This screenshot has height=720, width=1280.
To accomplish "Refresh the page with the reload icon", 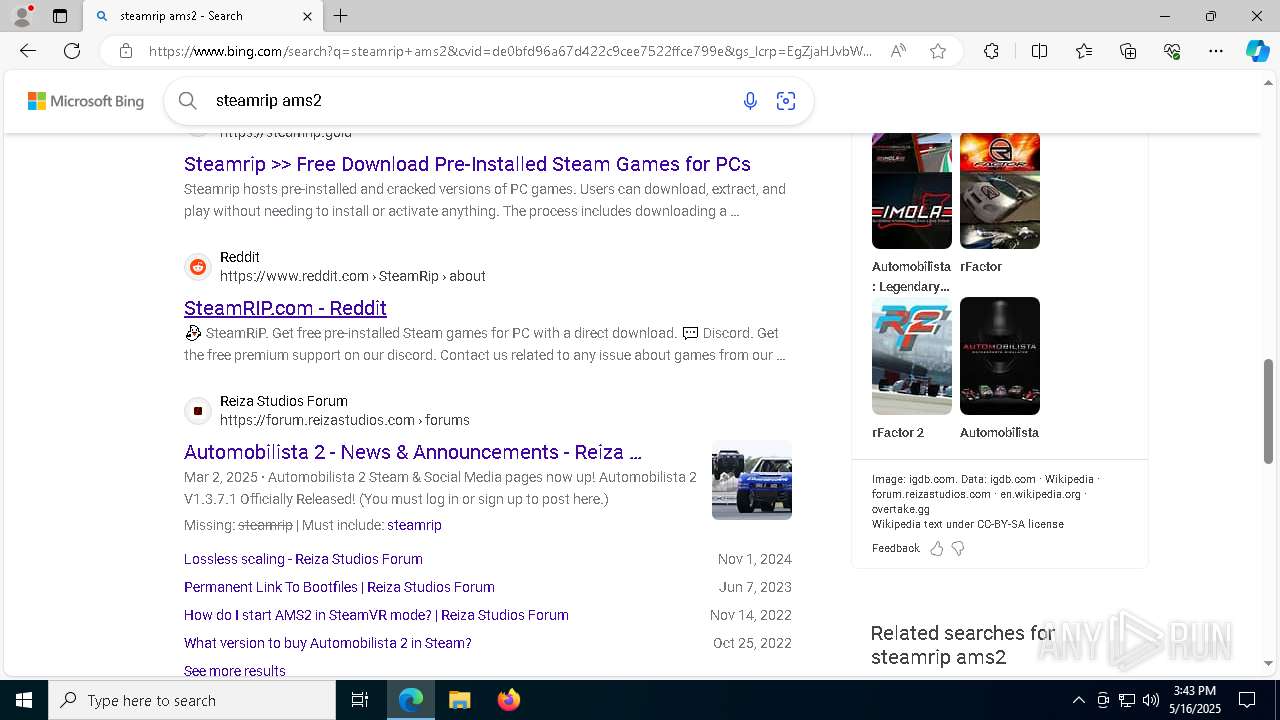I will pyautogui.click(x=72, y=51).
